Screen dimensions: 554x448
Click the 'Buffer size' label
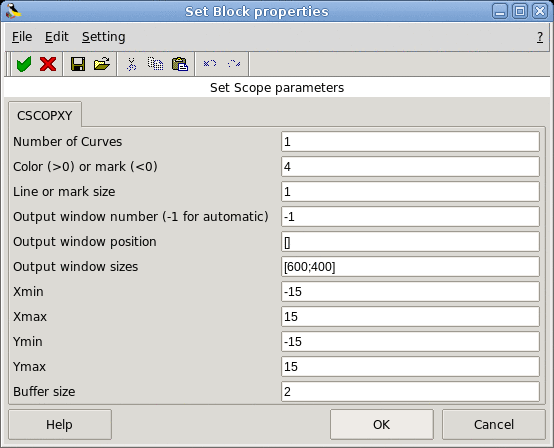pyautogui.click(x=44, y=391)
